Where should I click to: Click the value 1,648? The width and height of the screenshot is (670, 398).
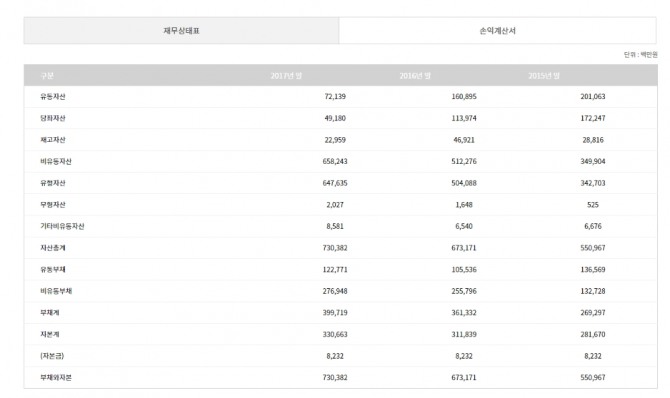(464, 205)
